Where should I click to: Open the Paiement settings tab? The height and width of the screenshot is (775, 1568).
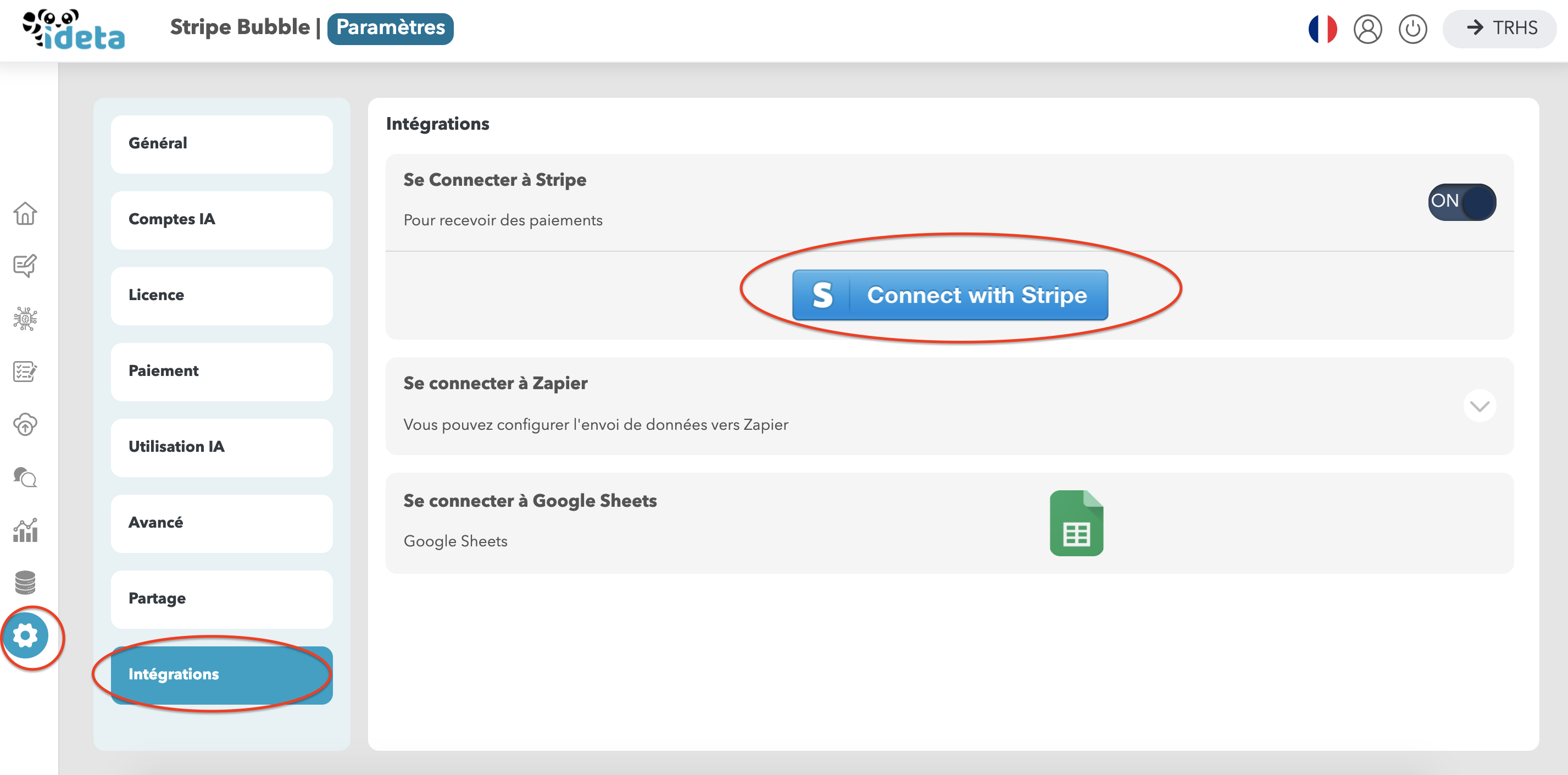[221, 372]
